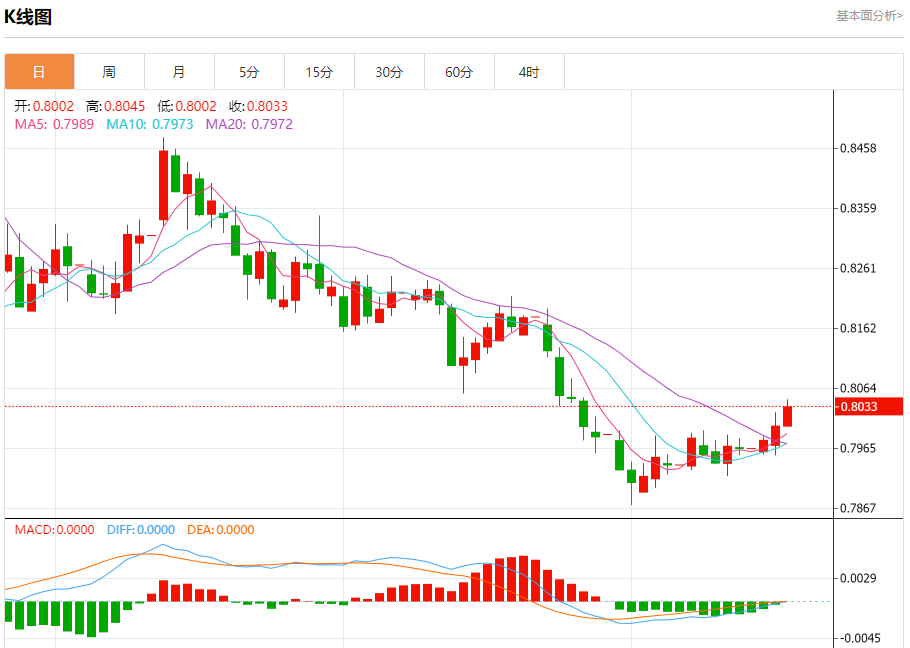Image resolution: width=910 pixels, height=648 pixels.
Task: Click the MA10: 0.7973 indicator label
Action: [x=150, y=124]
